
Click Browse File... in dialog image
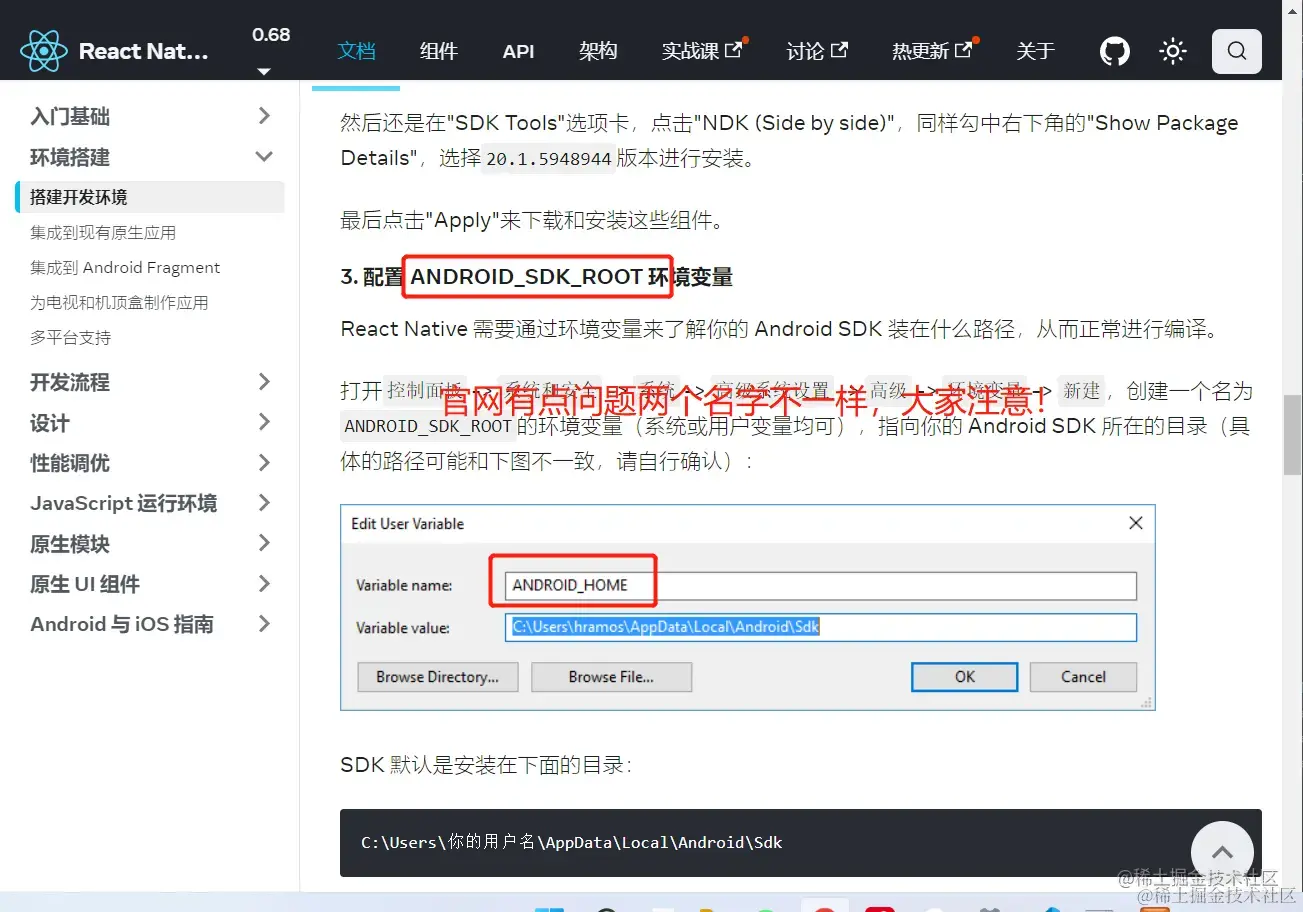[611, 677]
